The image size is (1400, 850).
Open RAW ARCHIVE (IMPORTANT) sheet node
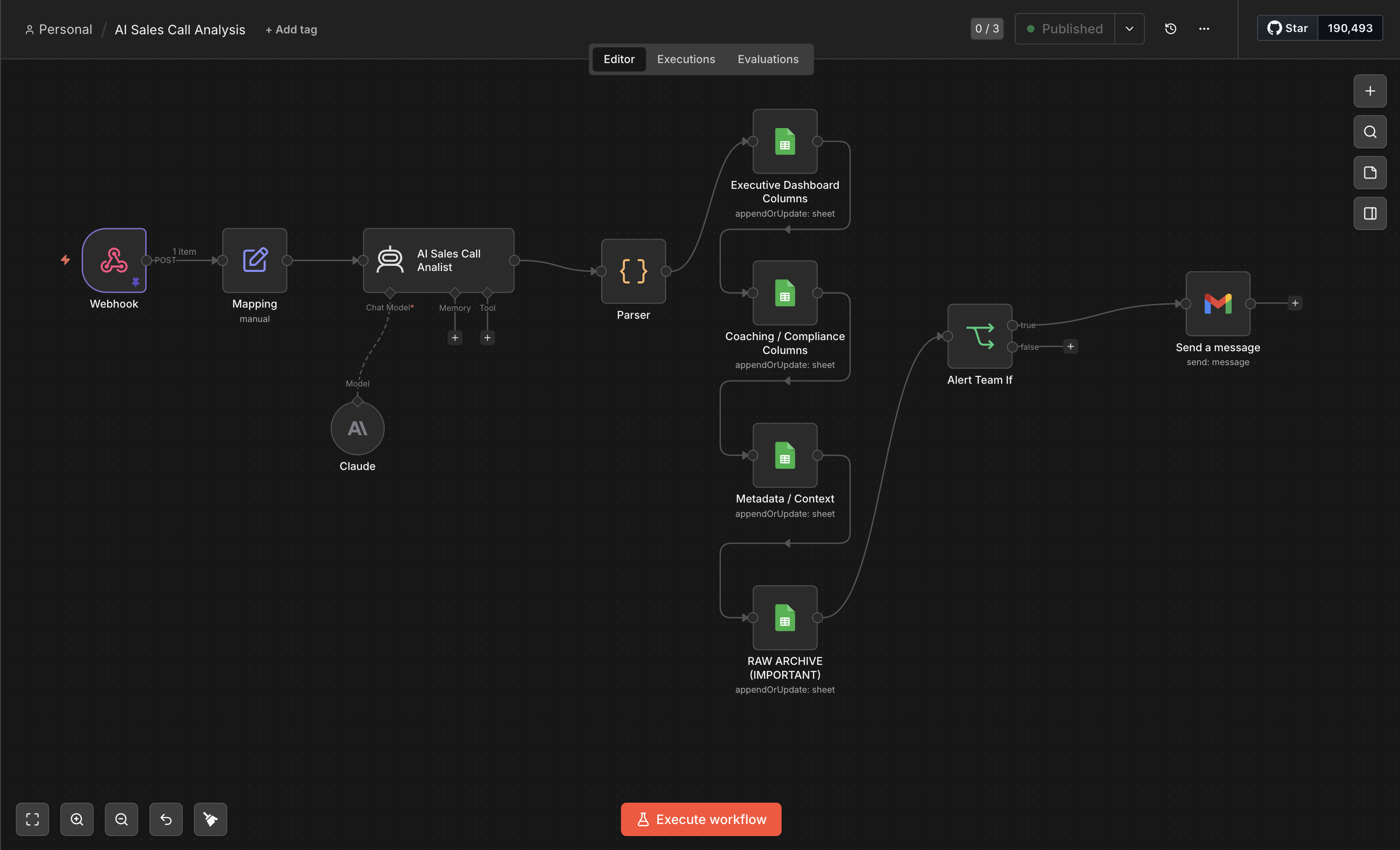785,618
